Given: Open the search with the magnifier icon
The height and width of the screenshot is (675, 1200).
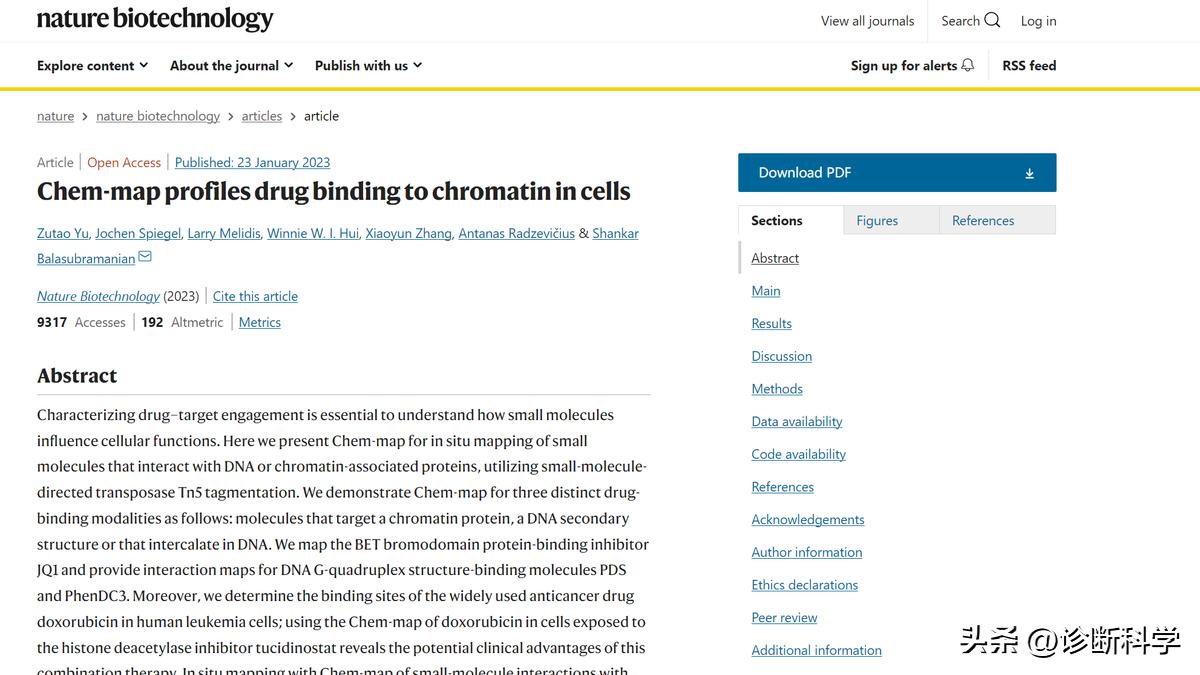Looking at the screenshot, I should tap(993, 20).
